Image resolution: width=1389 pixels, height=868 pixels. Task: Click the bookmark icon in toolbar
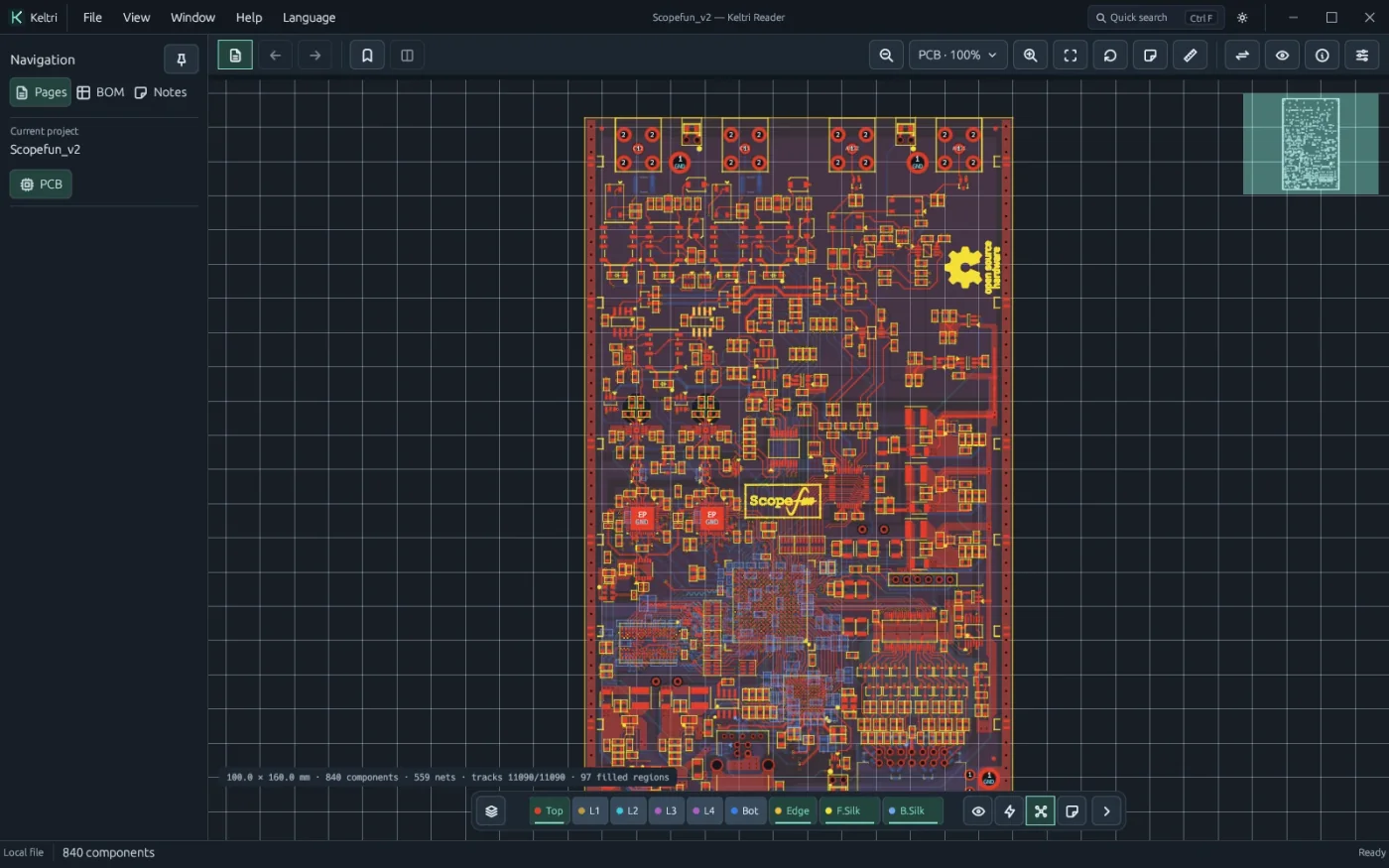(367, 56)
